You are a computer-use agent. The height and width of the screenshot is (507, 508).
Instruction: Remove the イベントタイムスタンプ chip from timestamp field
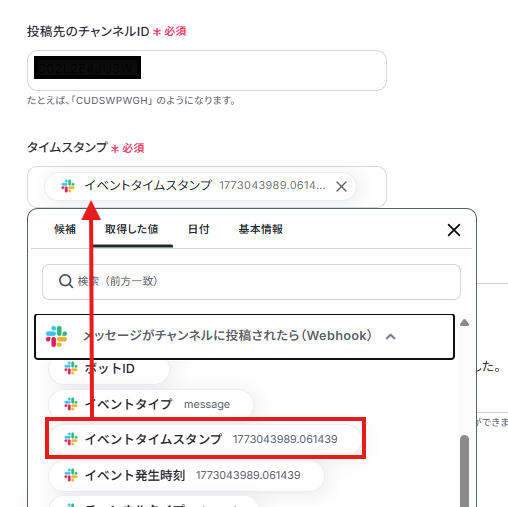pos(341,186)
